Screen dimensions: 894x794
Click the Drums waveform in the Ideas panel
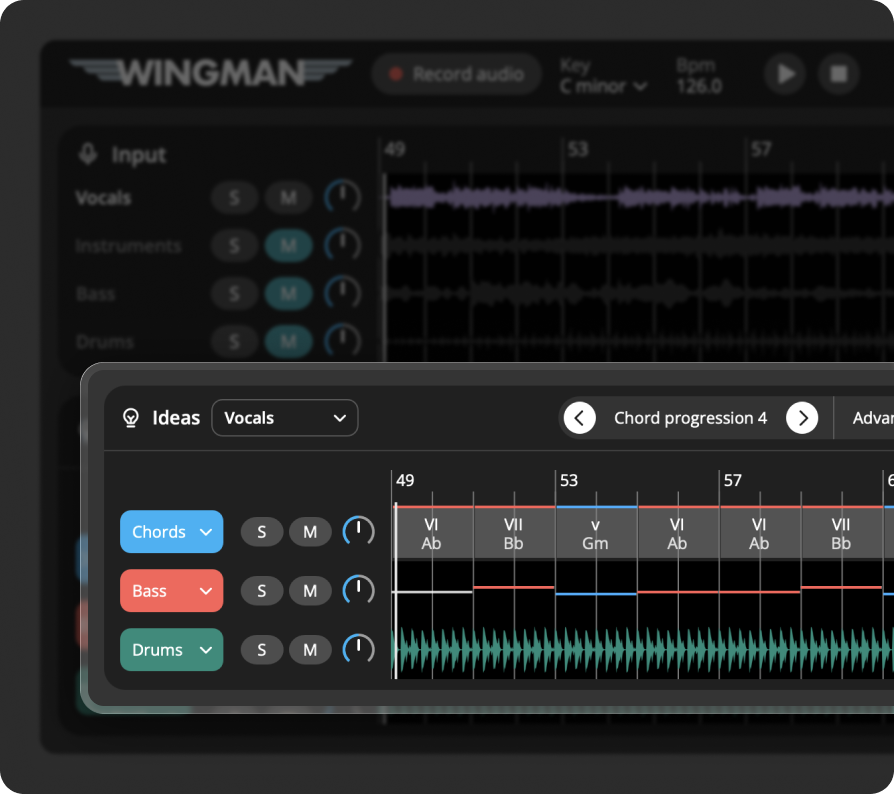coord(644,650)
